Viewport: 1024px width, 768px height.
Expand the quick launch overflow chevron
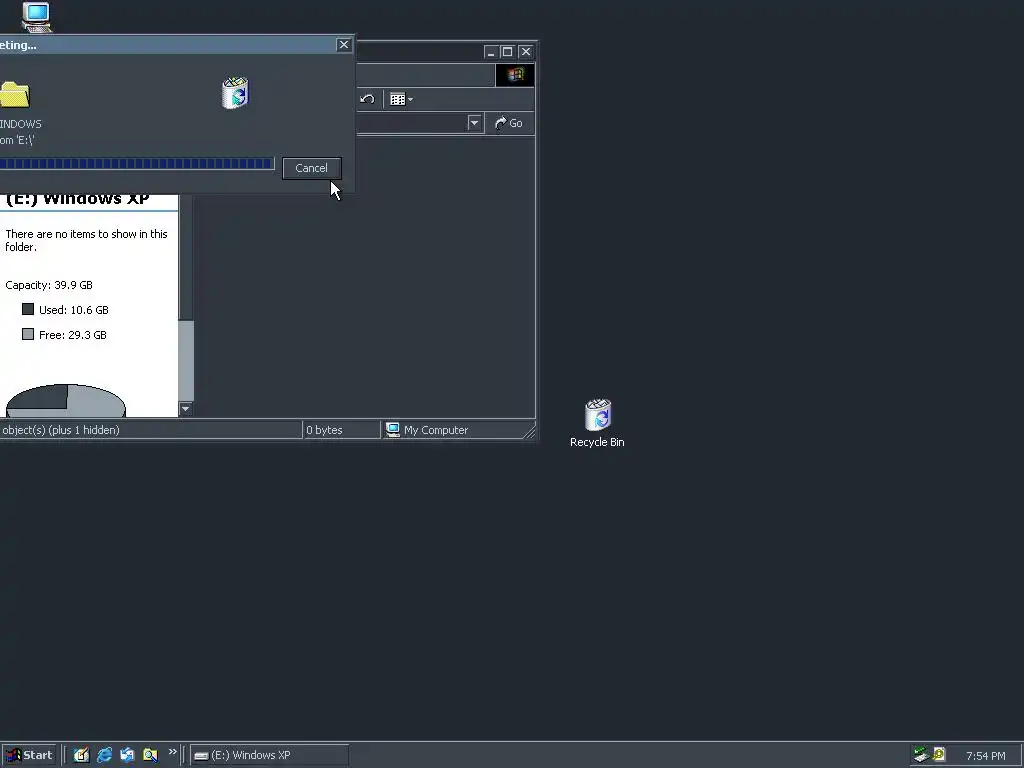pyautogui.click(x=172, y=752)
